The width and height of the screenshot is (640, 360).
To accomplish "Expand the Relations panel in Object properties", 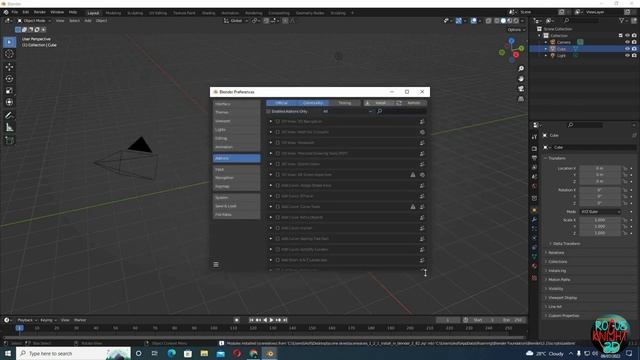I will pyautogui.click(x=555, y=253).
